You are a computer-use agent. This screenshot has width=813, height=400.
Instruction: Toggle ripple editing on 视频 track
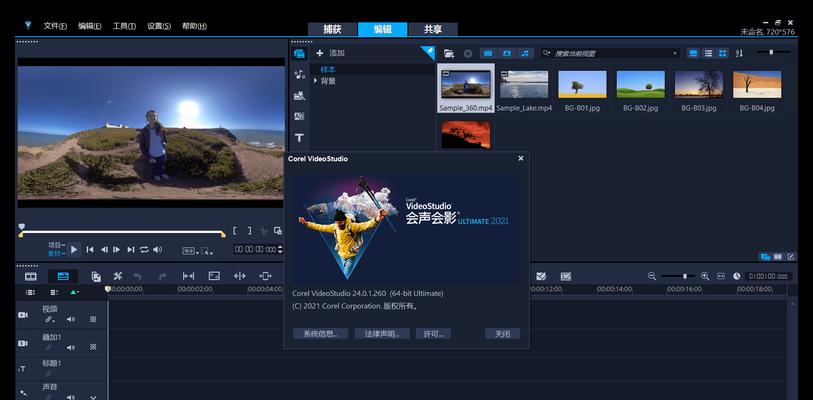(x=49, y=320)
